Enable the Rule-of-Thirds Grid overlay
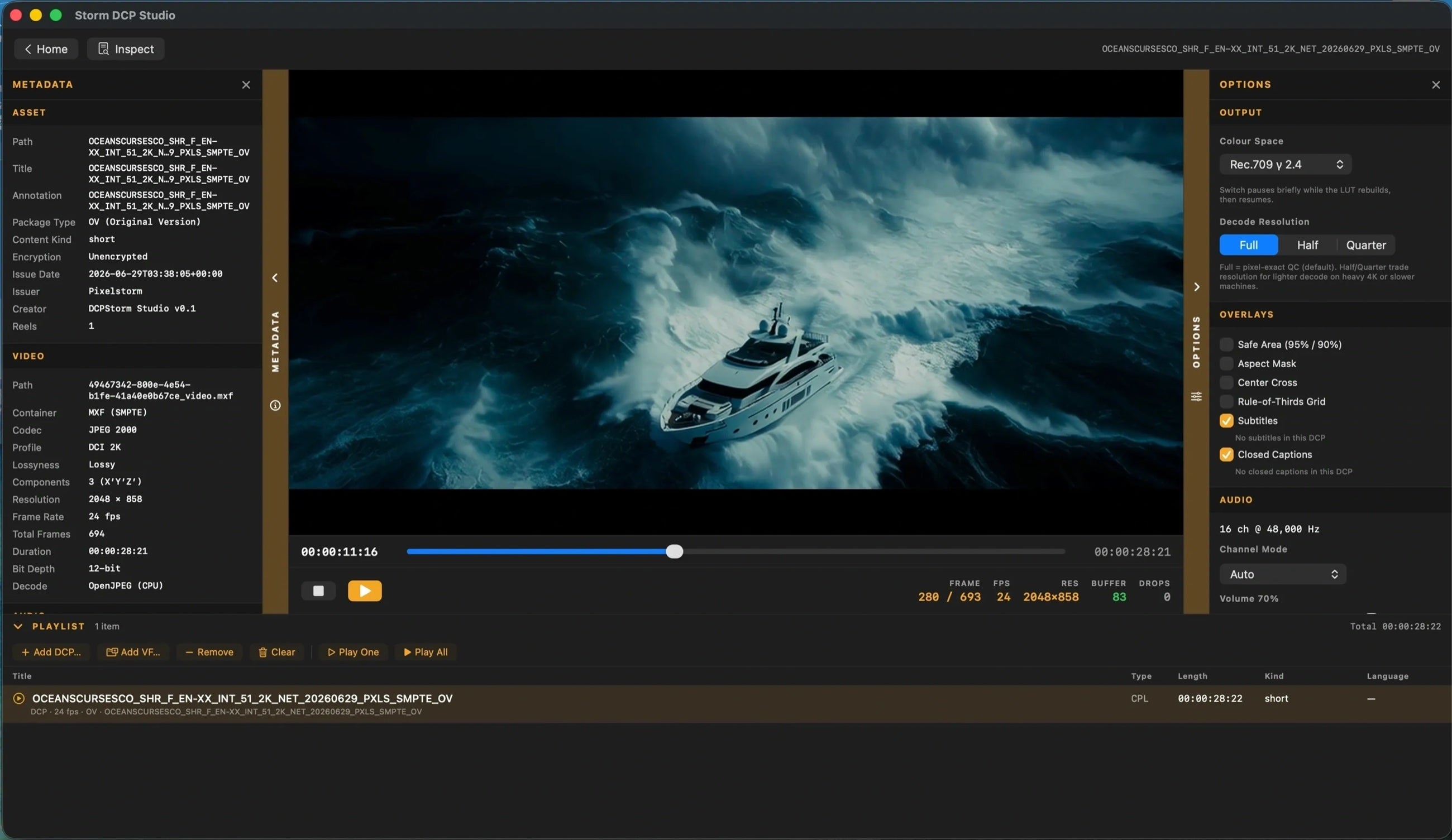Viewport: 1452px width, 840px height. click(1226, 402)
